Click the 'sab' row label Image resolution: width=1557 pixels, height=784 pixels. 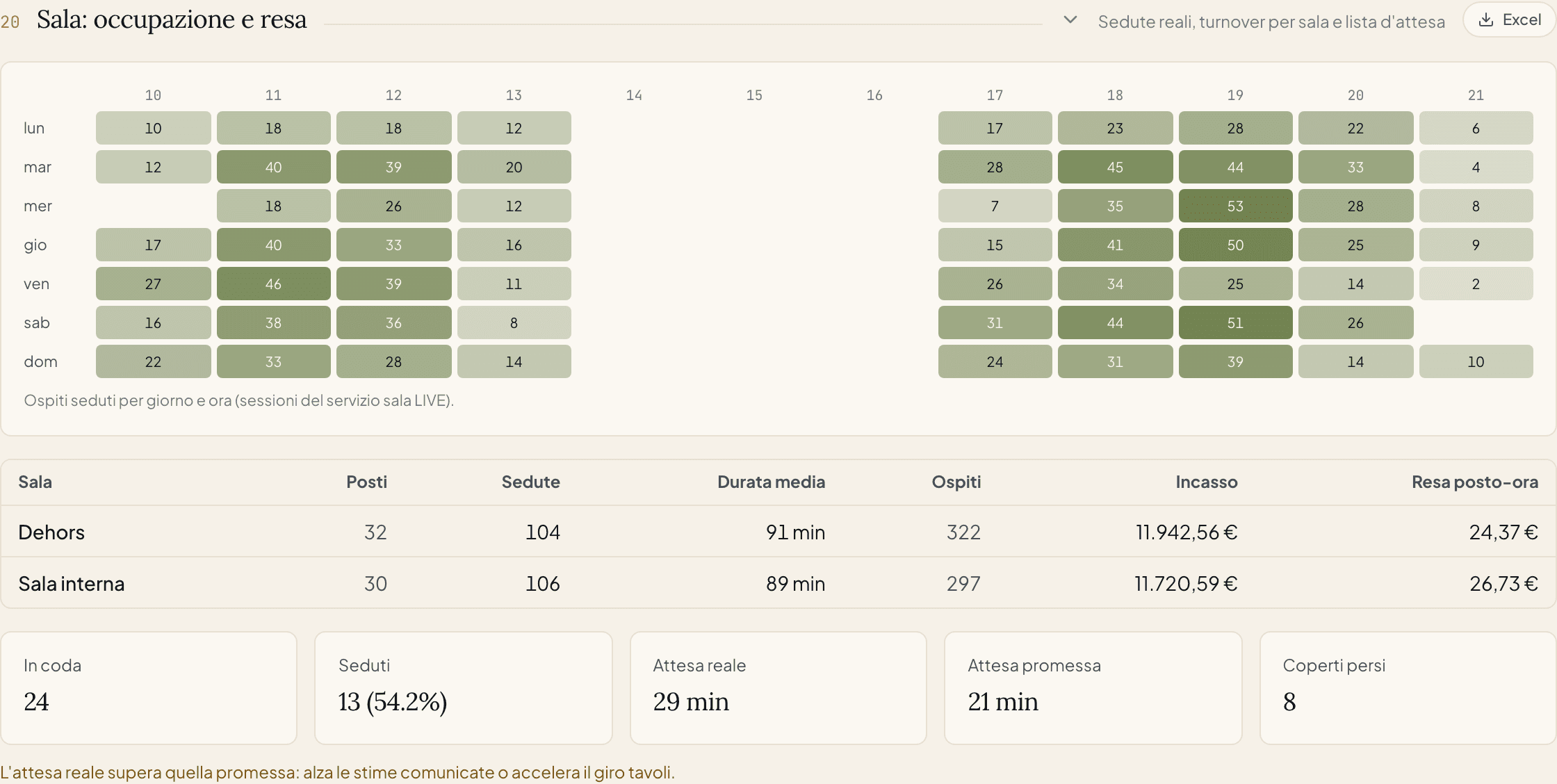36,322
